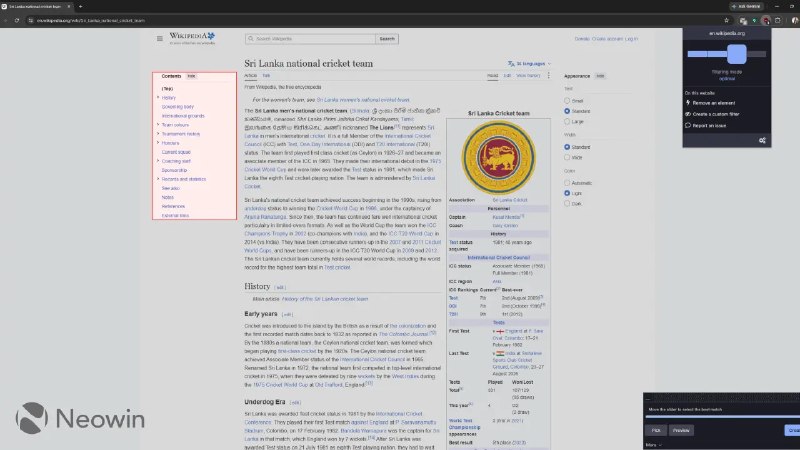The width and height of the screenshot is (800, 450).
Task: Jump to Sponsorship in contents
Action: point(174,170)
